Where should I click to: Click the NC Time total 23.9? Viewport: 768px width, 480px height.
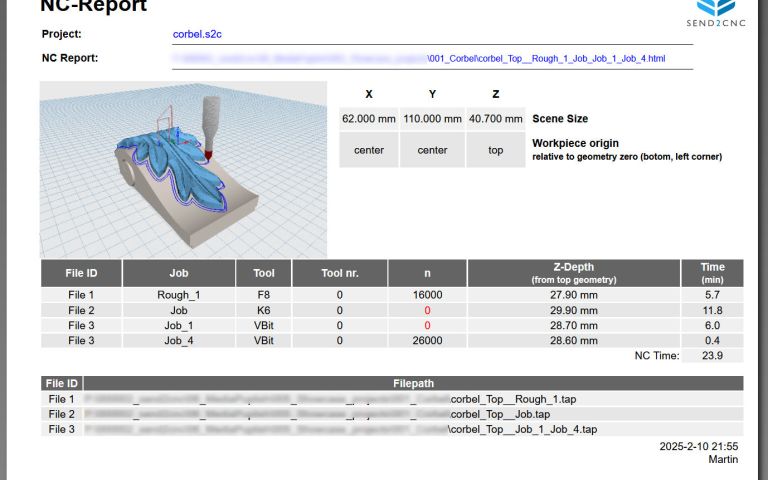[712, 355]
